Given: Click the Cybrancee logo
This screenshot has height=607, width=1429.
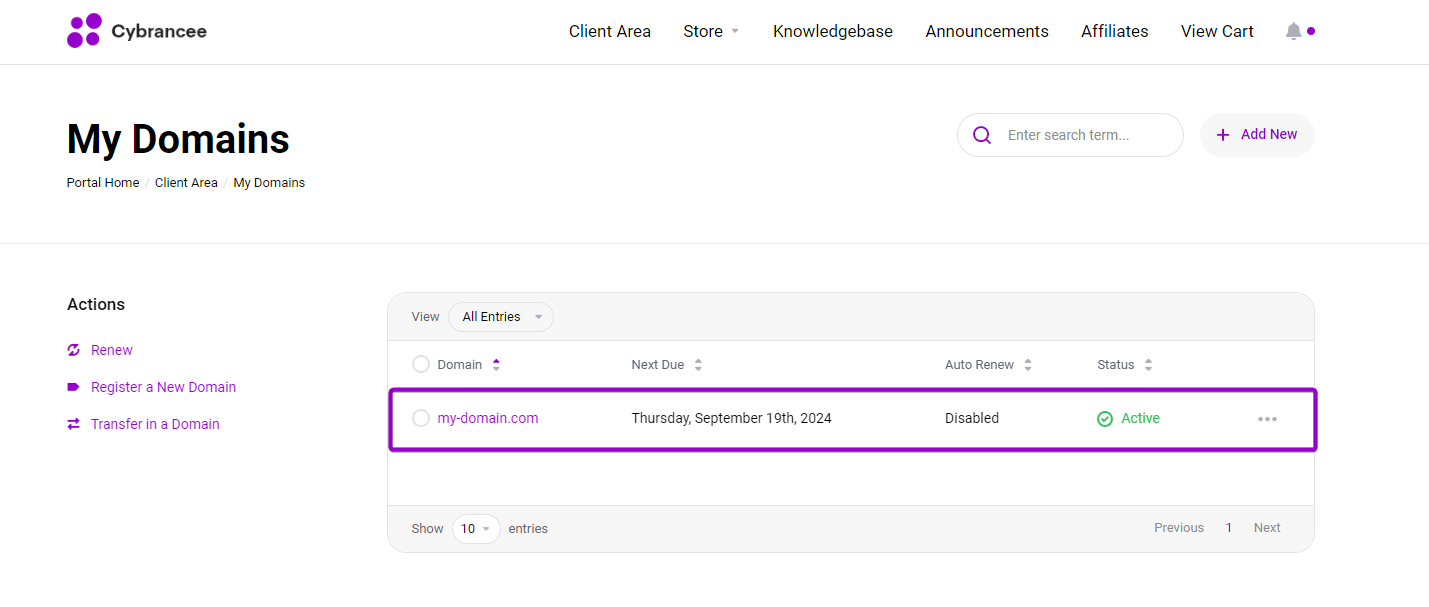Looking at the screenshot, I should [136, 31].
